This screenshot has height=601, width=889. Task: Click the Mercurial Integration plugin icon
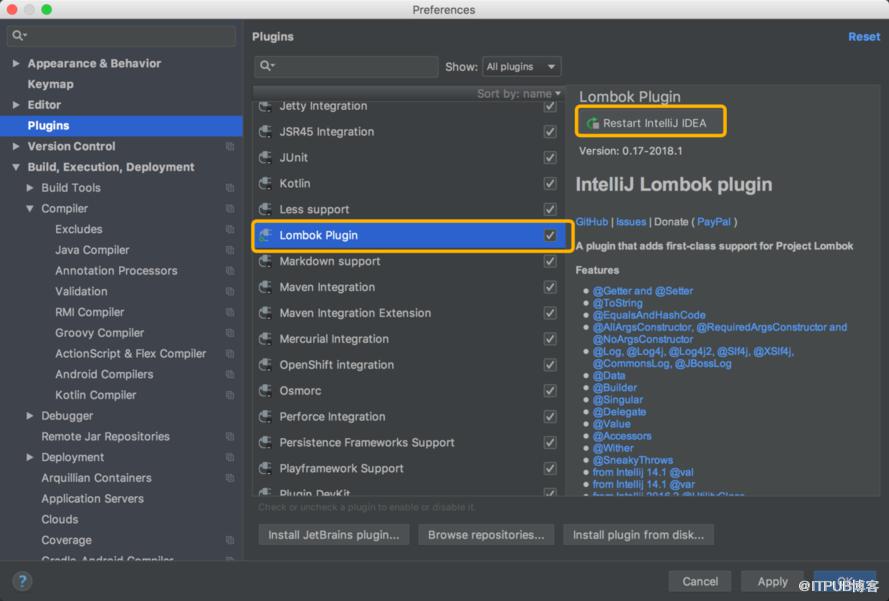pyautogui.click(x=265, y=339)
